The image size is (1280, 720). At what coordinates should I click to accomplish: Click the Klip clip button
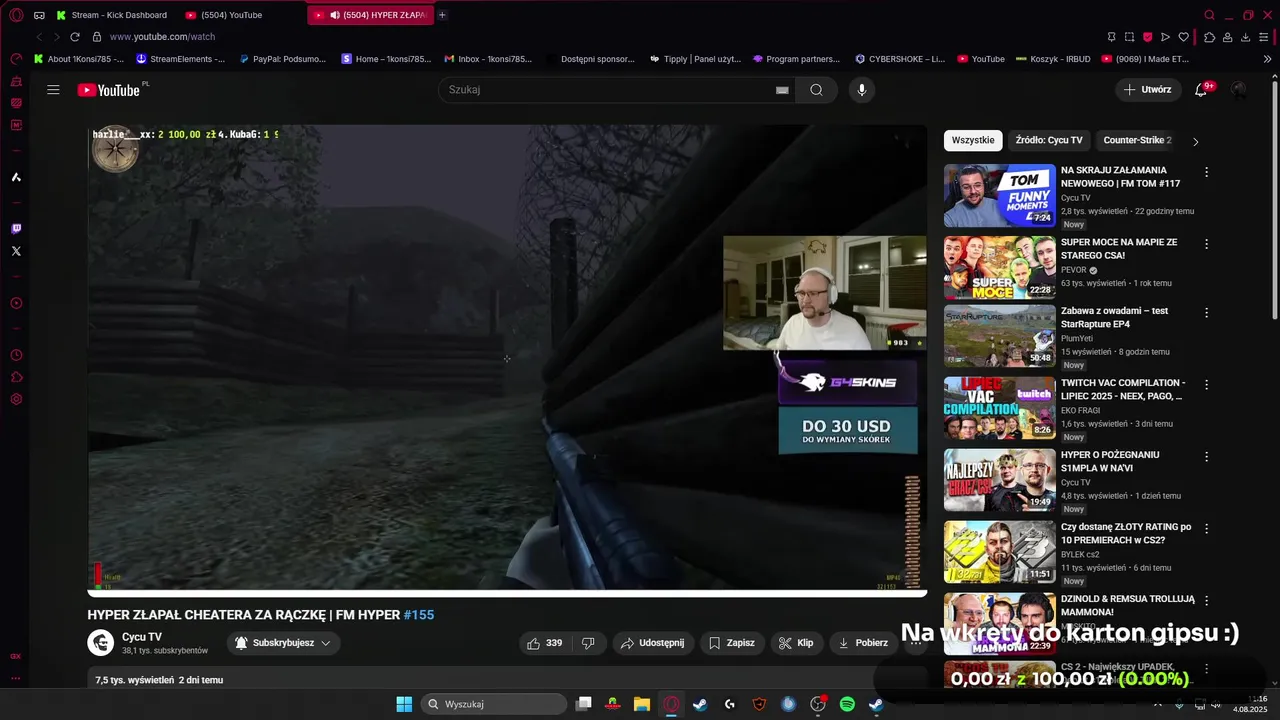coord(797,643)
